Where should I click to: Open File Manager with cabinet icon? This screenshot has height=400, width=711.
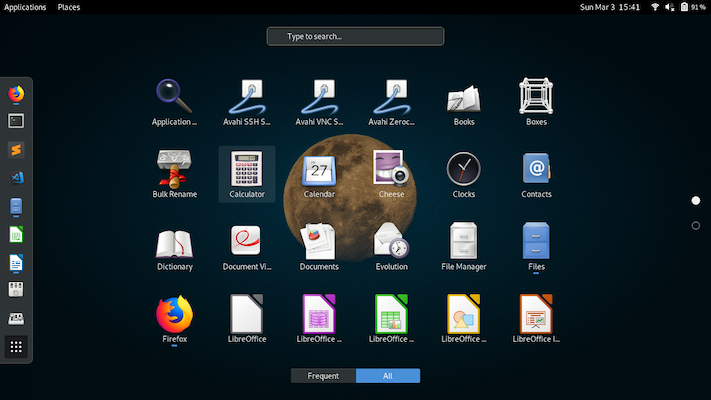[x=463, y=240]
